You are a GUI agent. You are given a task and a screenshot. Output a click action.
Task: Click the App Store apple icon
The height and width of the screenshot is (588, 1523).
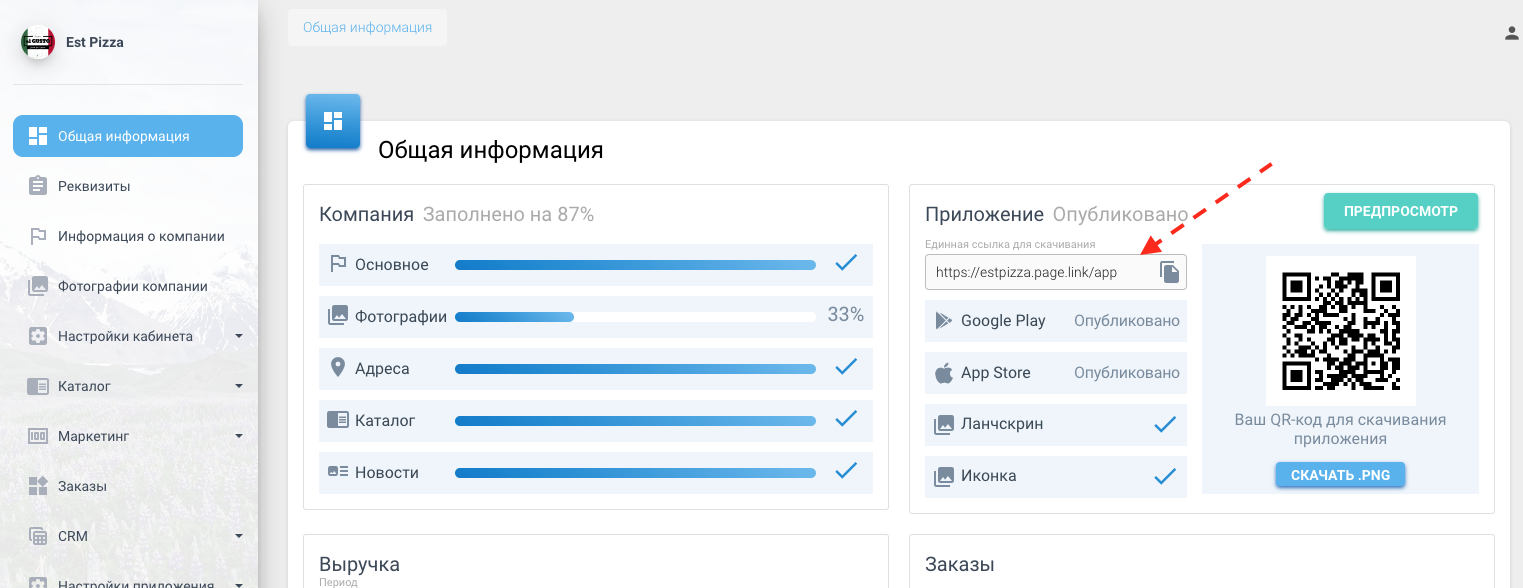pyautogui.click(x=943, y=373)
